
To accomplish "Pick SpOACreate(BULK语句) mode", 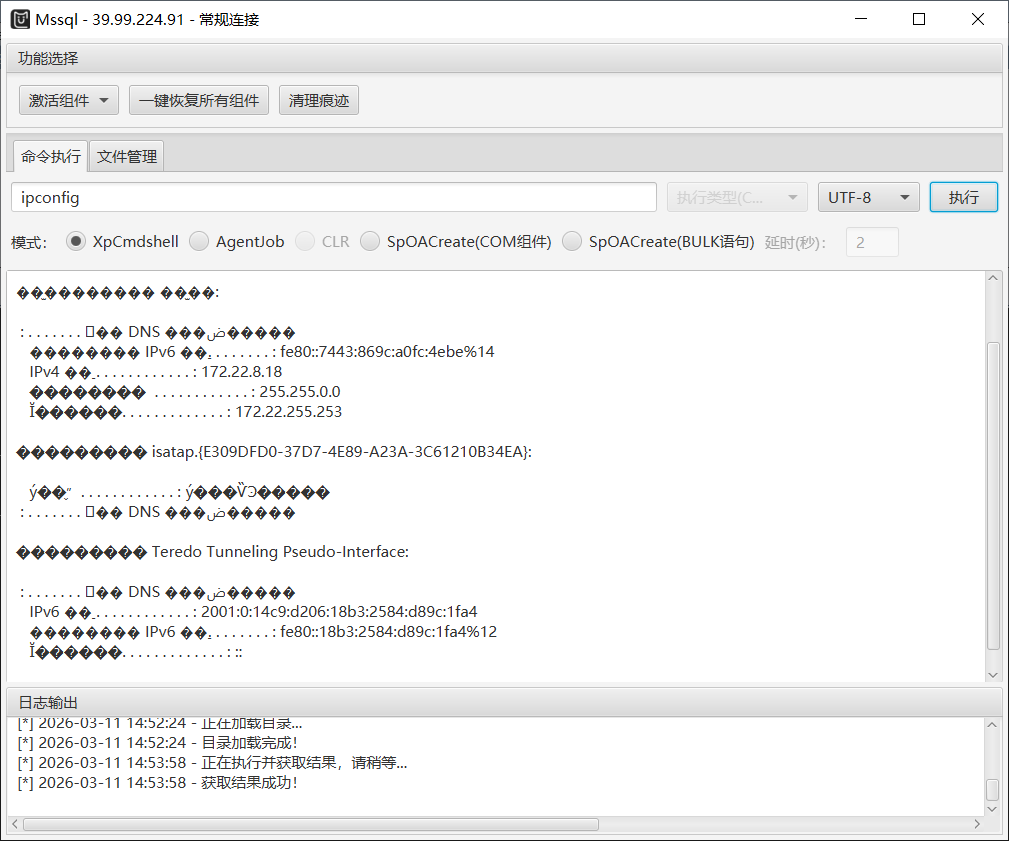I will click(572, 241).
